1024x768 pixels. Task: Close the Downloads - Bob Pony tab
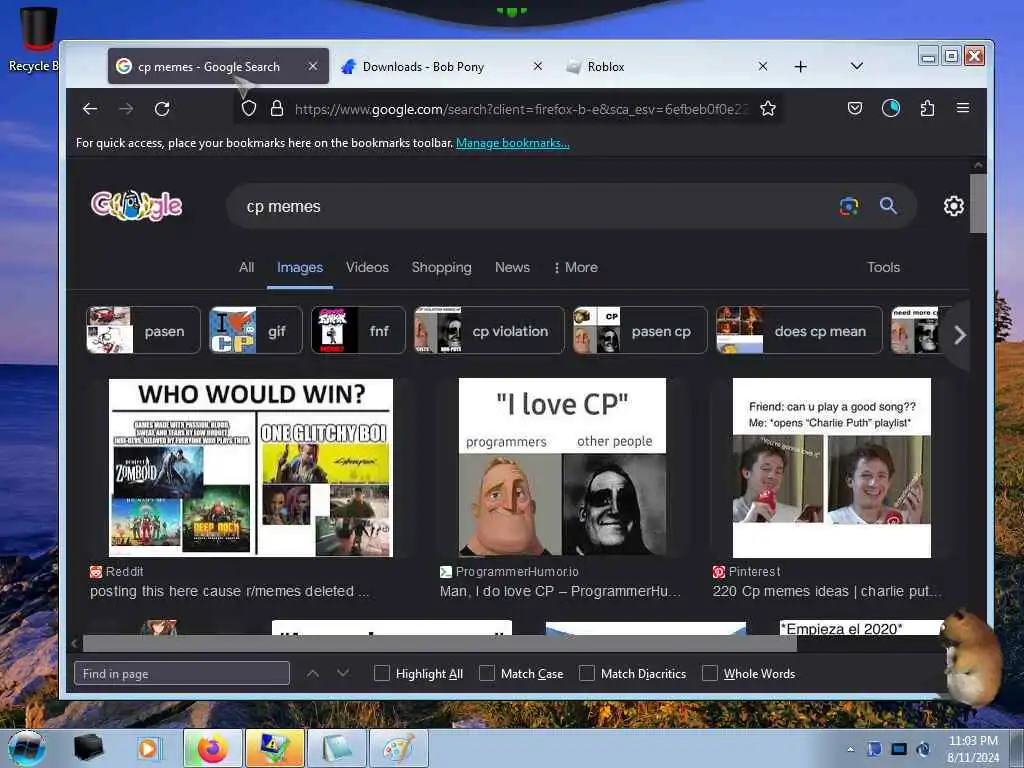pyautogui.click(x=537, y=66)
